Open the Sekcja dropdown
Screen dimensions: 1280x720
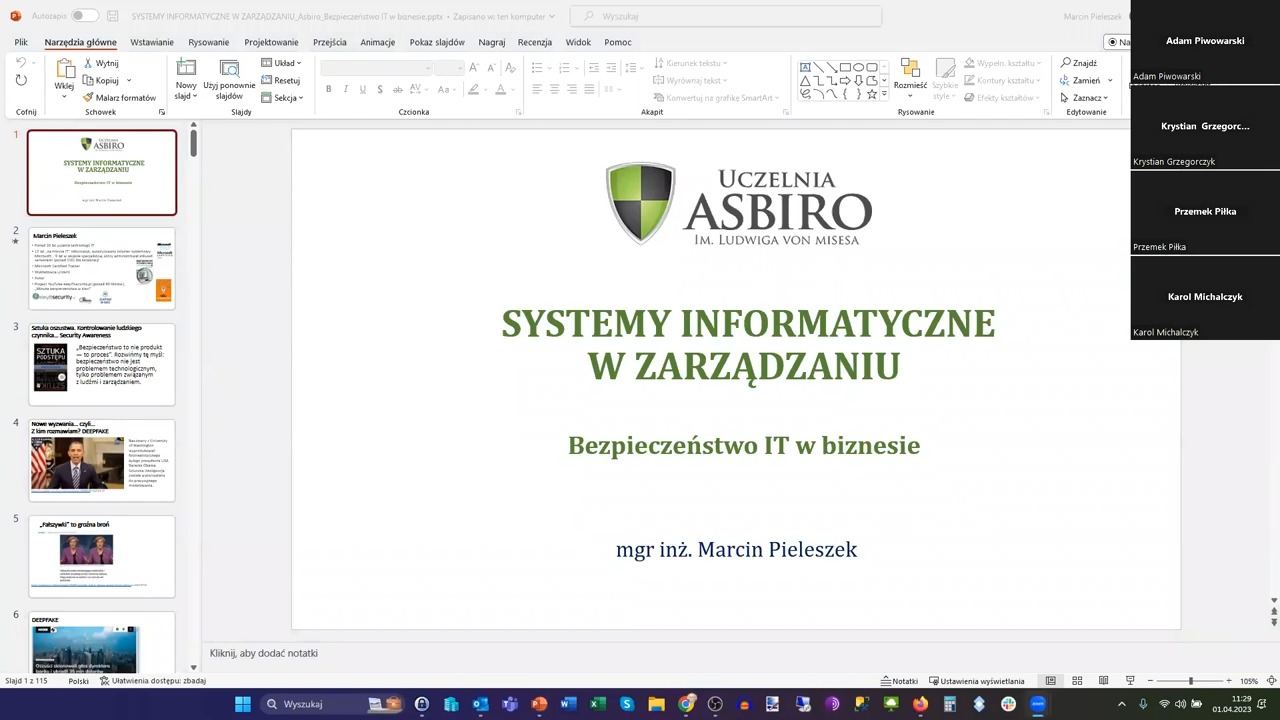282,98
